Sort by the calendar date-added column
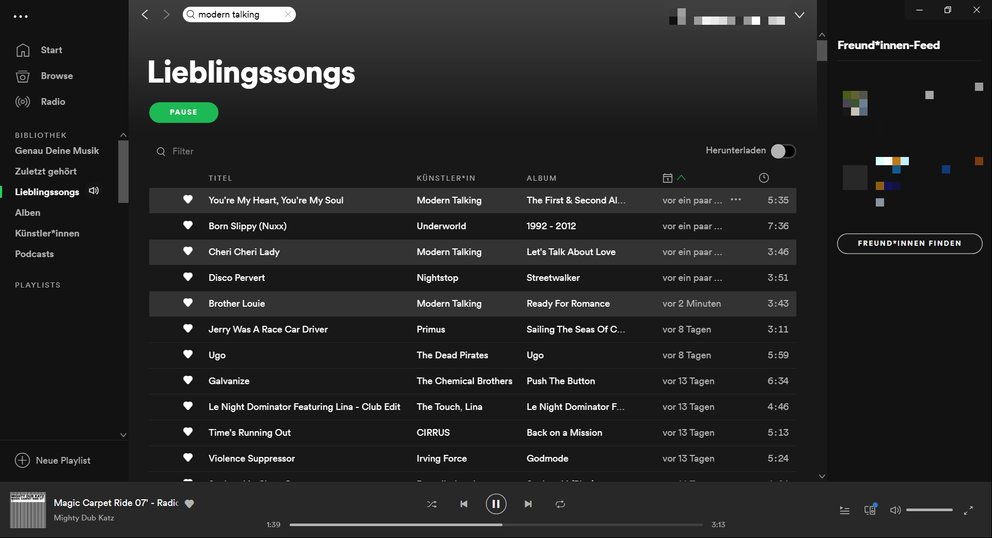The width and height of the screenshot is (992, 538). (x=667, y=178)
